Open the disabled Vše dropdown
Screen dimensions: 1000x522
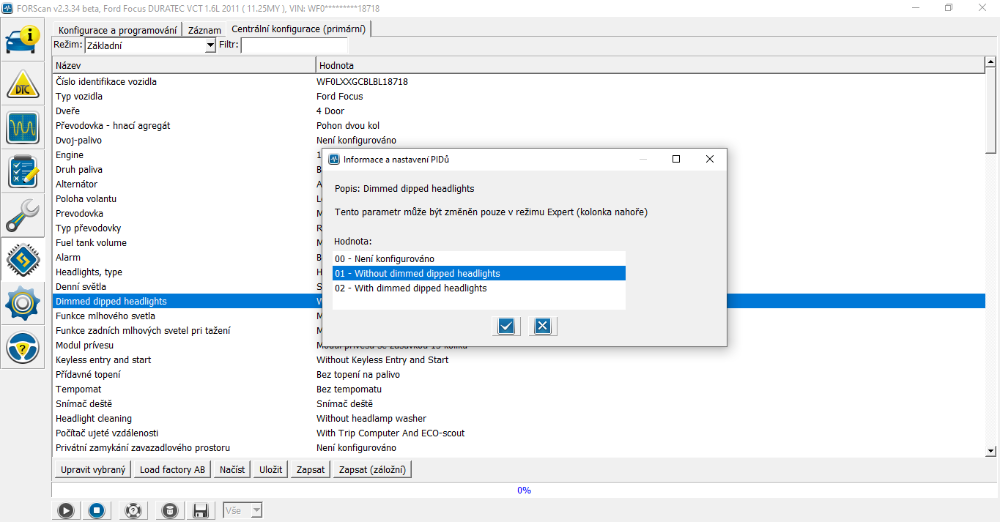click(x=243, y=510)
